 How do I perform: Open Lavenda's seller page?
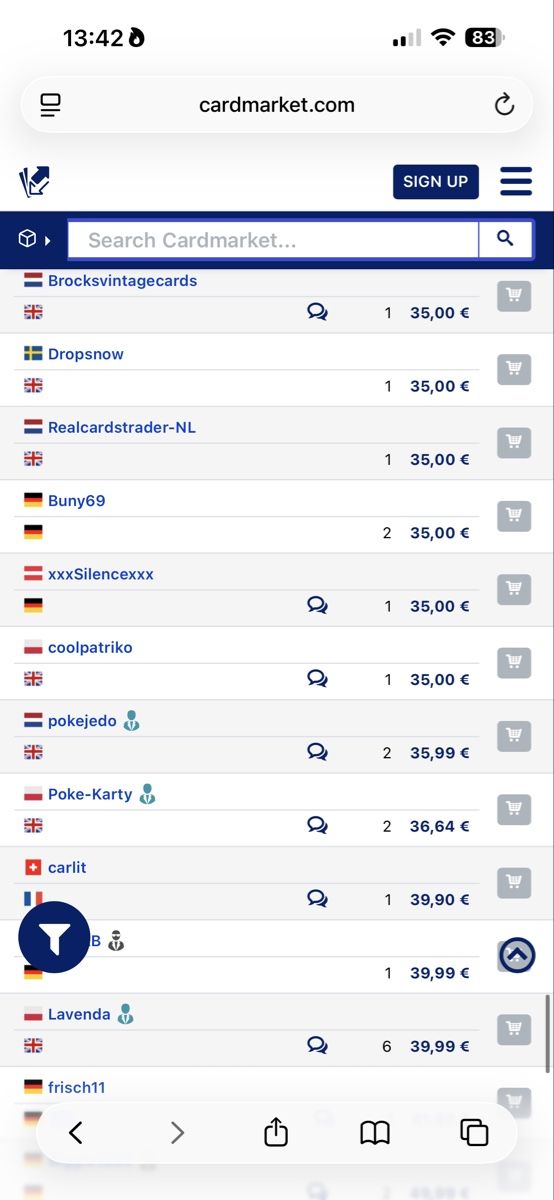[79, 1014]
